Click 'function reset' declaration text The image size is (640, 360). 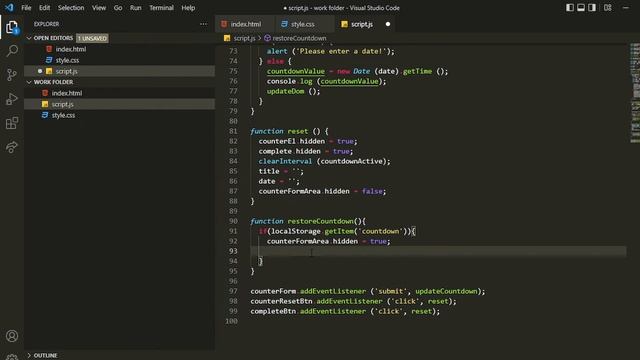279,131
